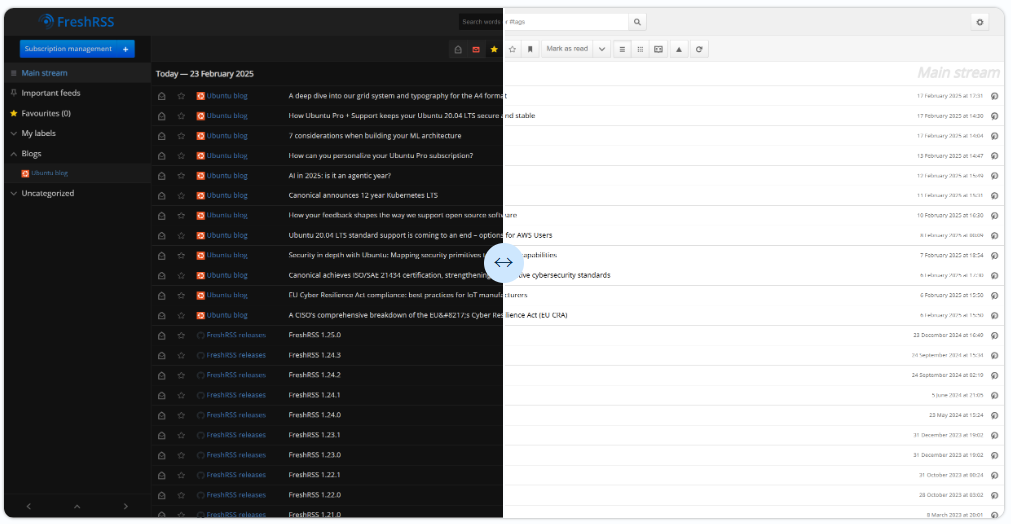Toggle the red unread articles filter
Image resolution: width=1011 pixels, height=524 pixels.
[x=476, y=50]
